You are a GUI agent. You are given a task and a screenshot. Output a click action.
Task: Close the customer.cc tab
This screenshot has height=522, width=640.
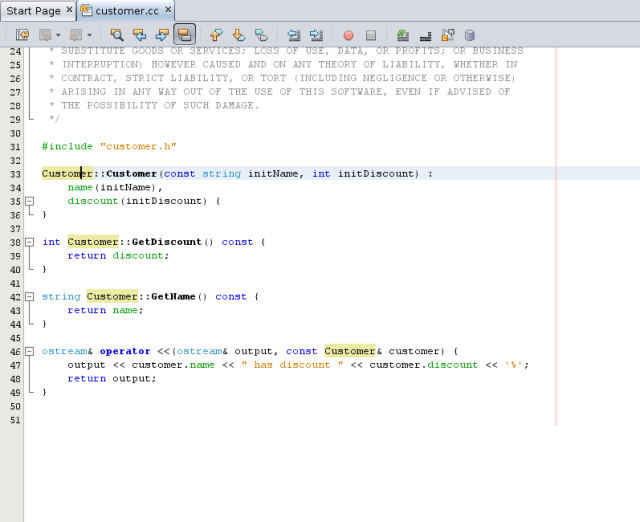[x=168, y=9]
